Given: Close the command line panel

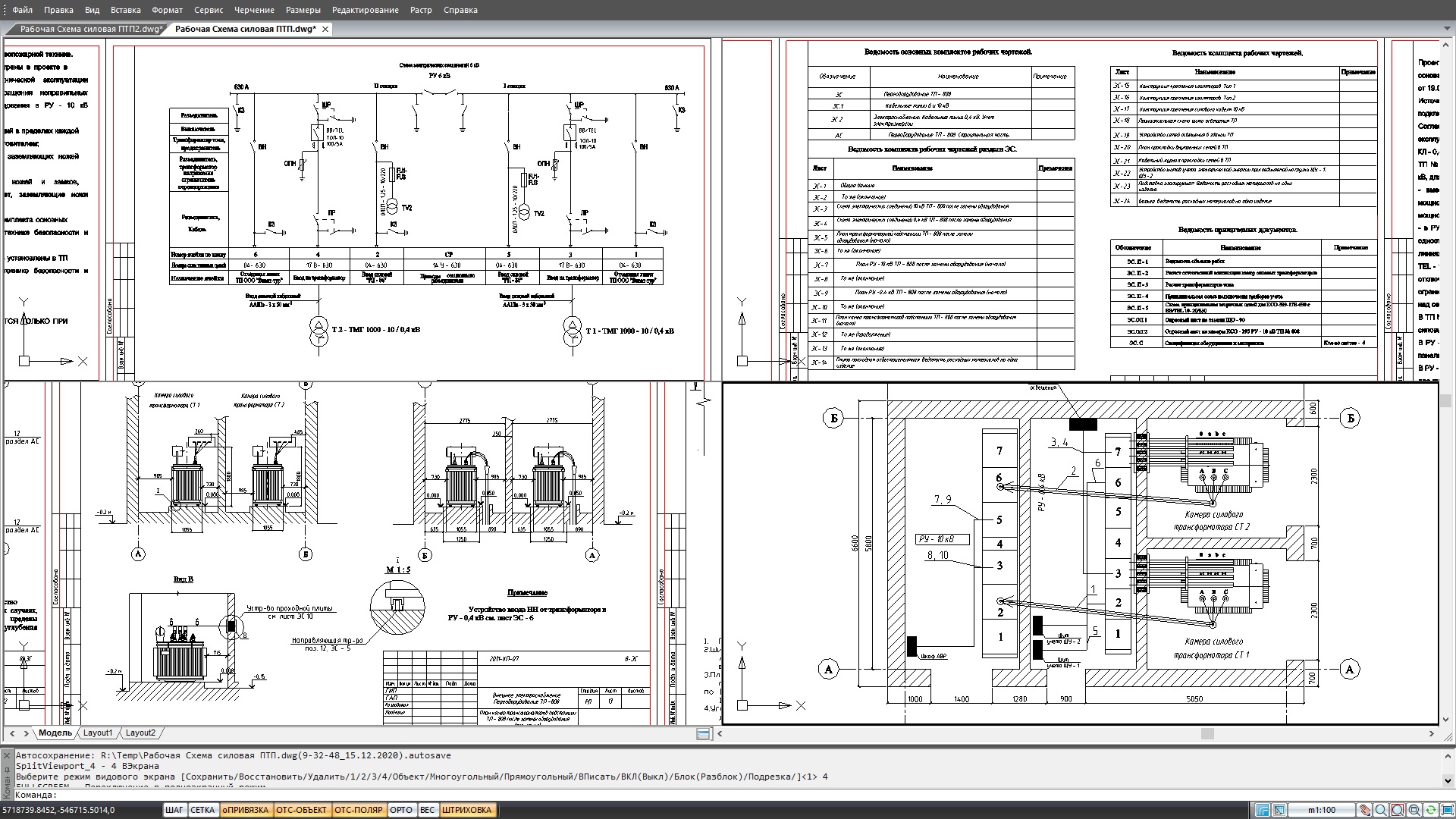Looking at the screenshot, I should point(7,755).
